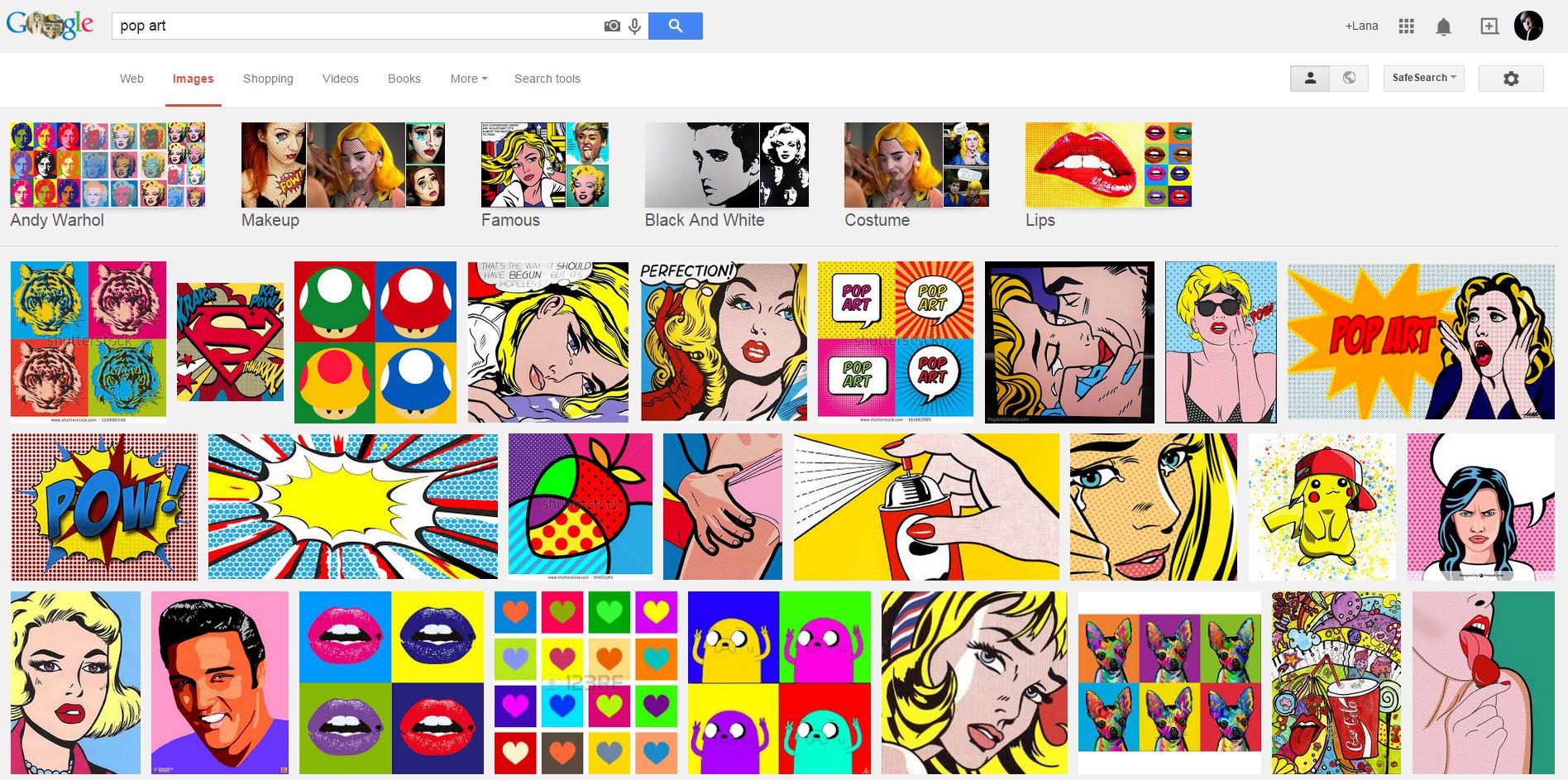Switch to the Web tab
Image resolution: width=1568 pixels, height=780 pixels.
click(x=131, y=79)
